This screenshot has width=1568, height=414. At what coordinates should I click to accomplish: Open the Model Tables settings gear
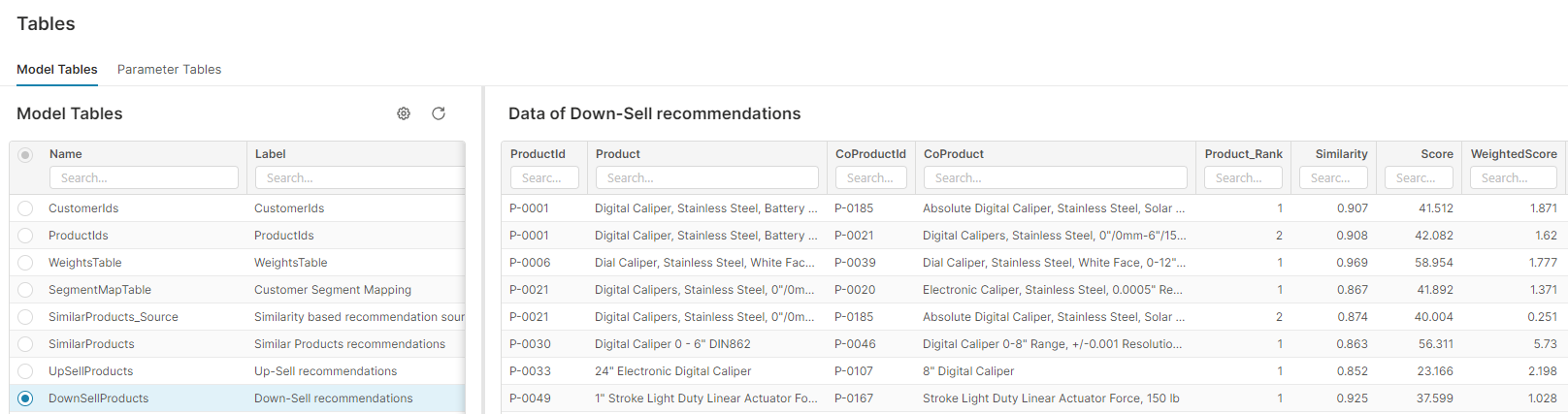coord(404,113)
